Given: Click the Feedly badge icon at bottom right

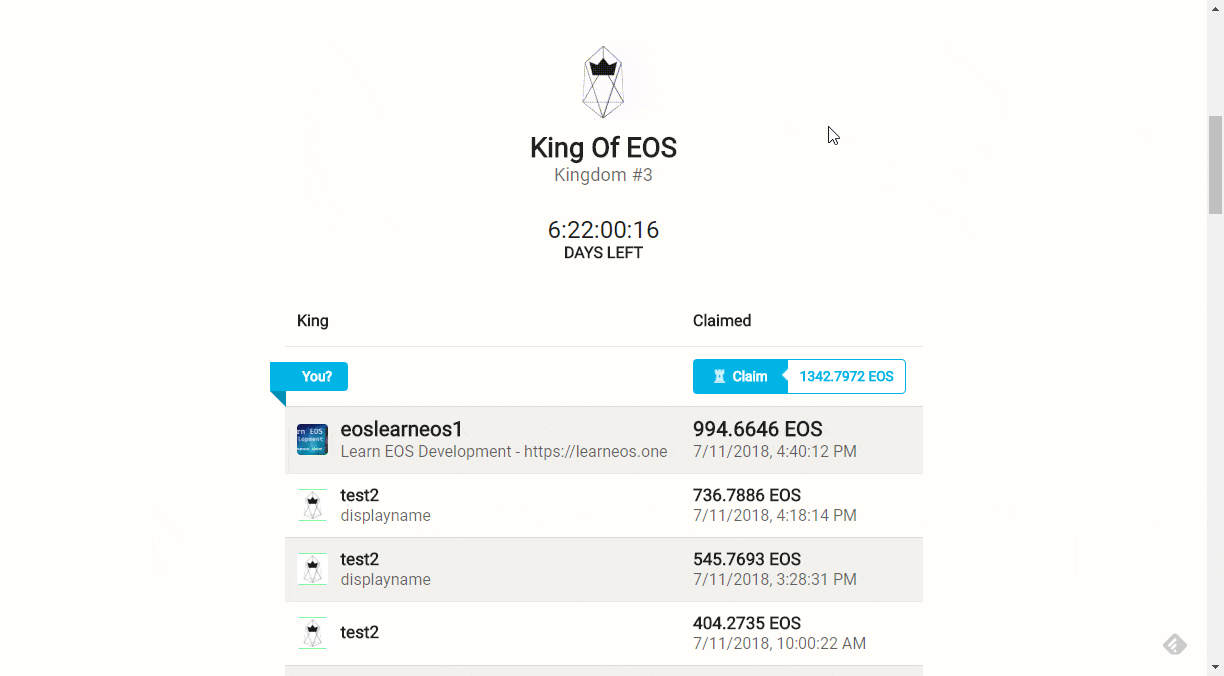Looking at the screenshot, I should point(1175,644).
